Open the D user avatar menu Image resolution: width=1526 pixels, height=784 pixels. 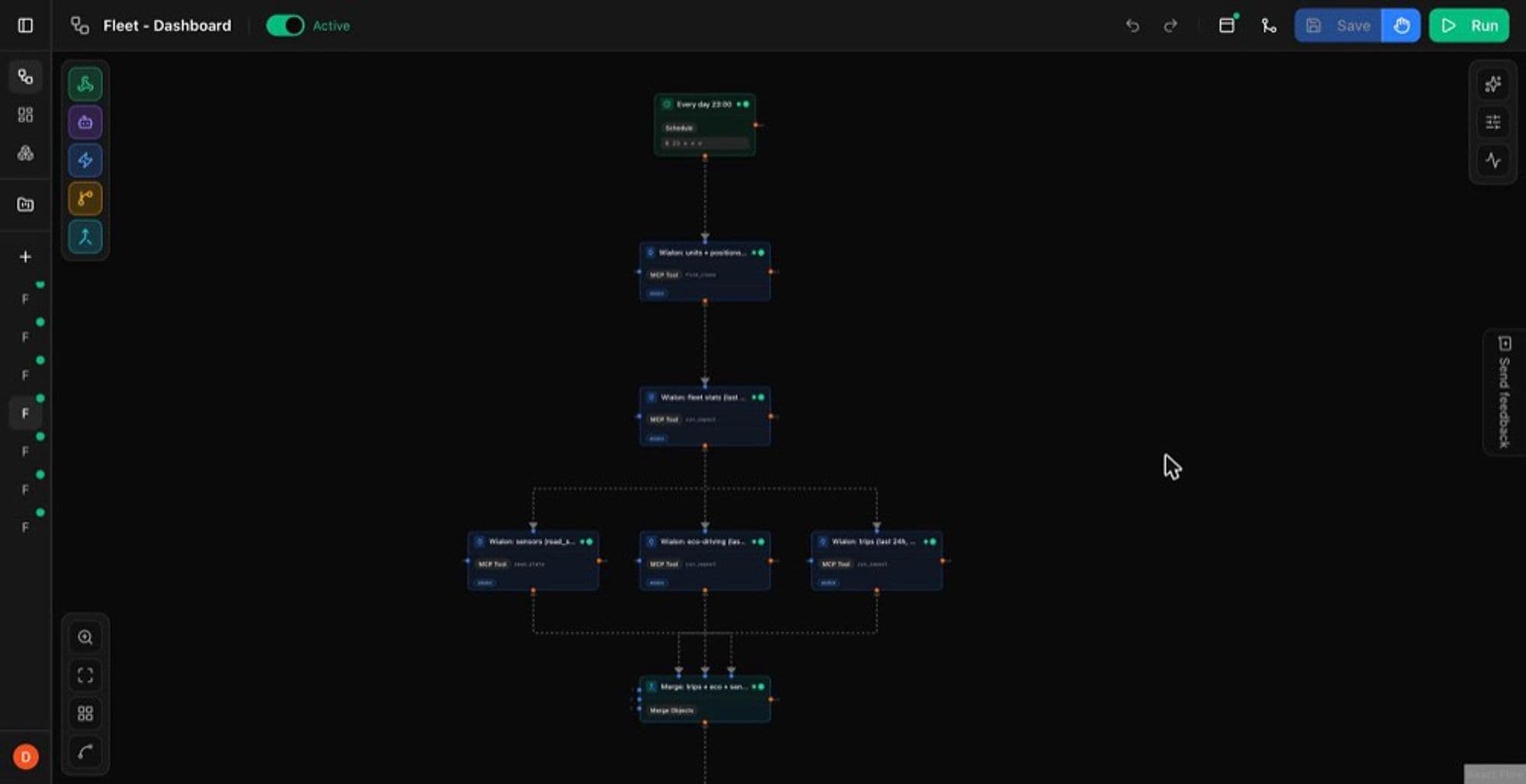25,757
